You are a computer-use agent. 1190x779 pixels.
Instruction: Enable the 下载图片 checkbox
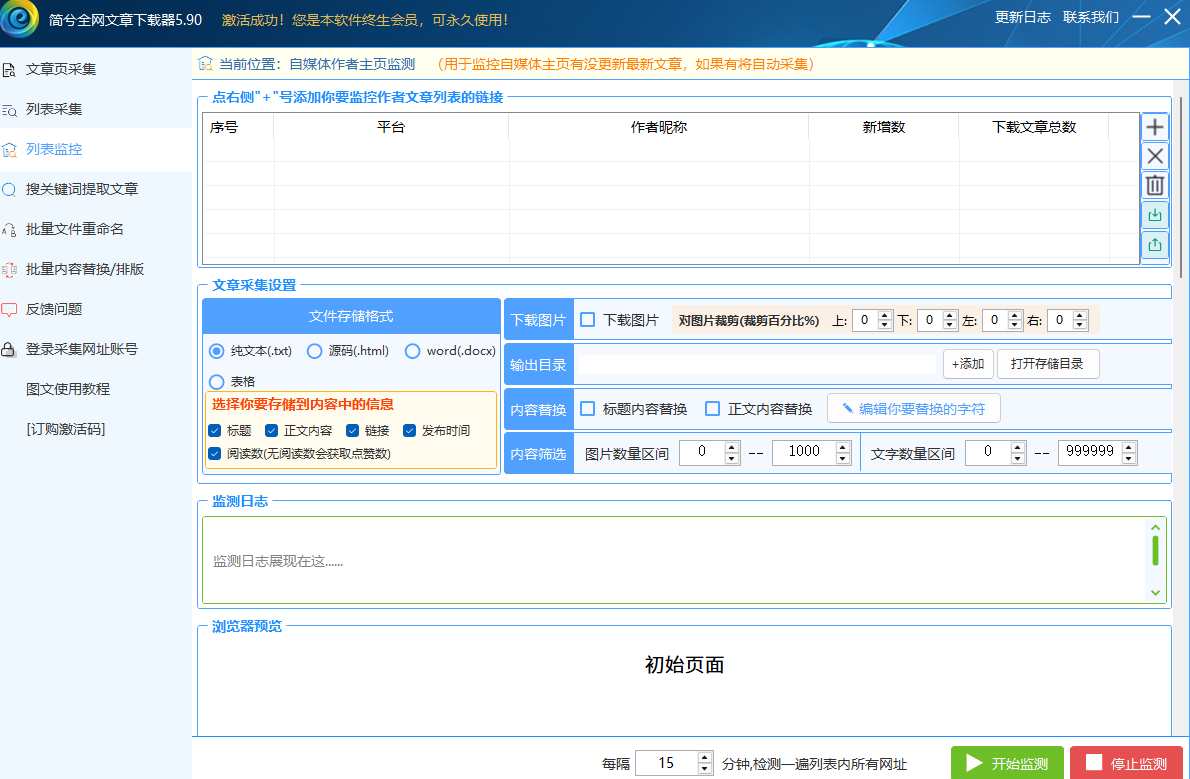[588, 320]
